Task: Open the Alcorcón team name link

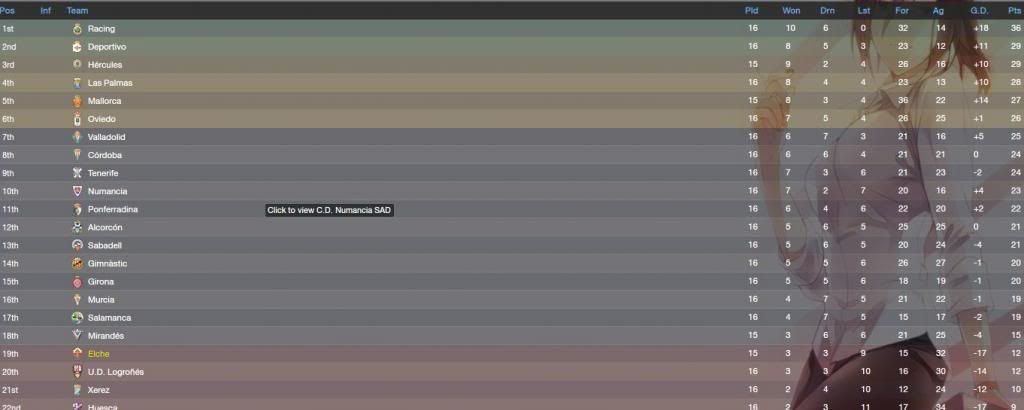Action: (x=104, y=227)
